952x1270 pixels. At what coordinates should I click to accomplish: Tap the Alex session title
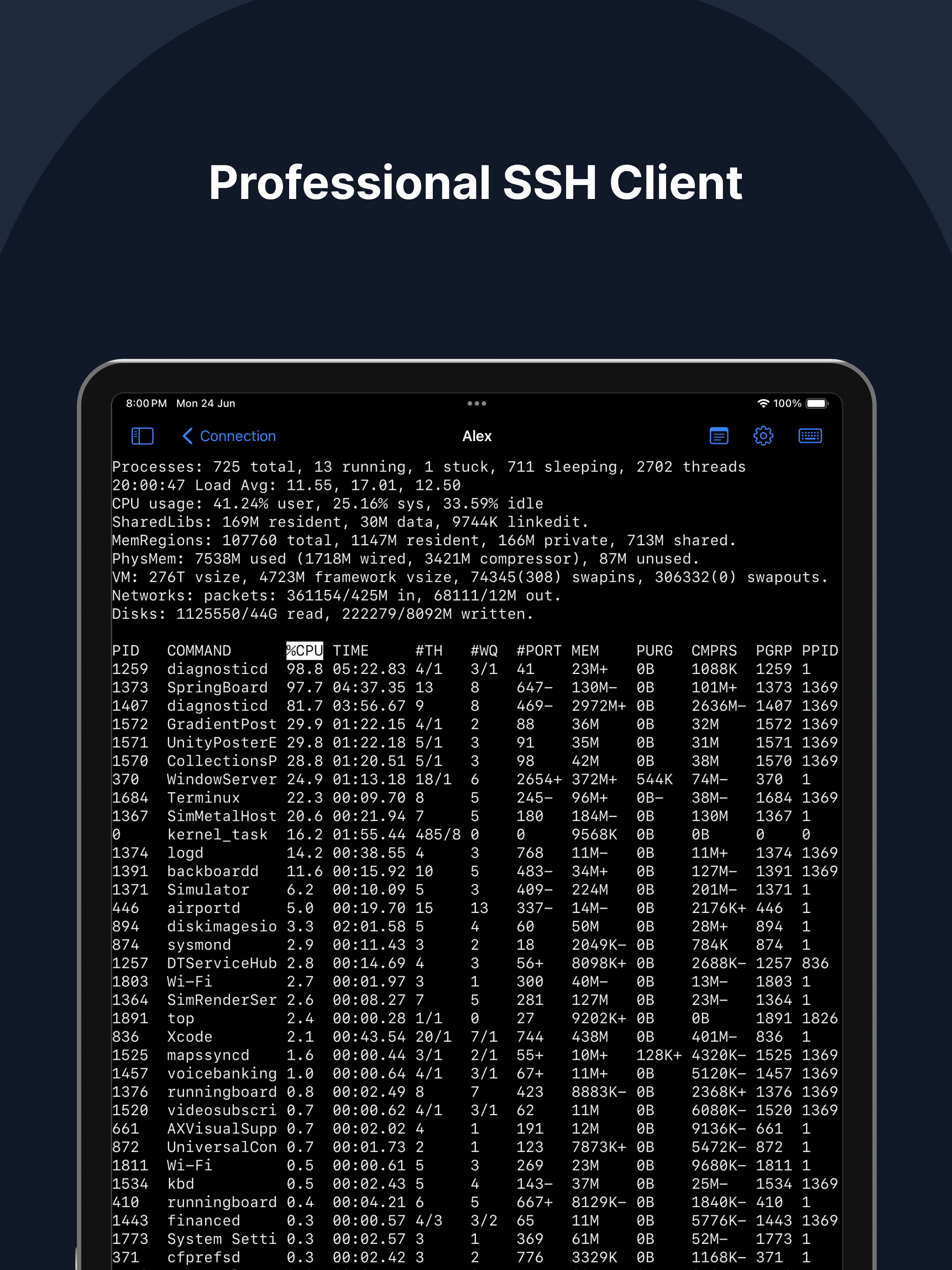click(x=477, y=436)
